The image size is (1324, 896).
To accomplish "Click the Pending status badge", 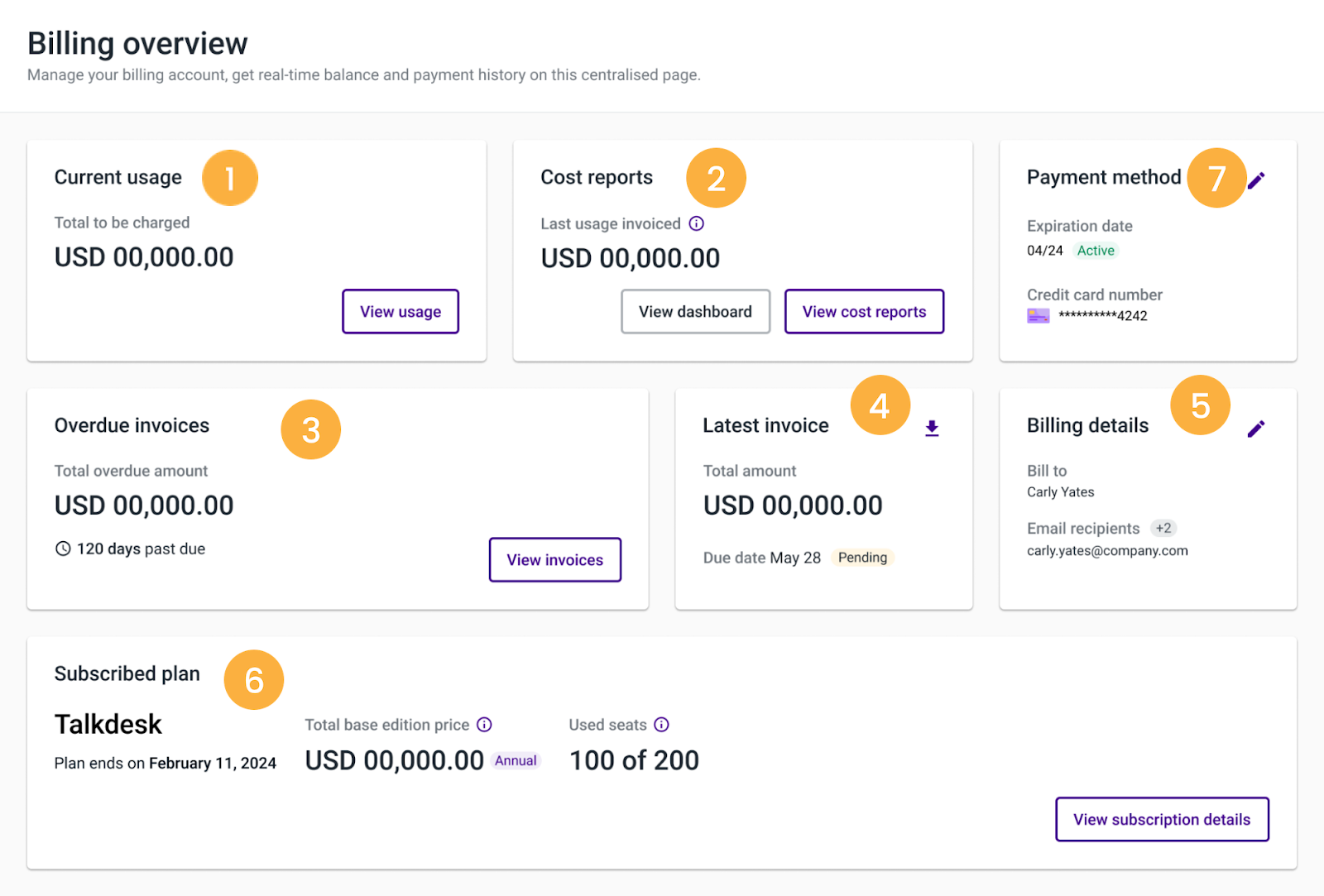I will click(x=861, y=557).
